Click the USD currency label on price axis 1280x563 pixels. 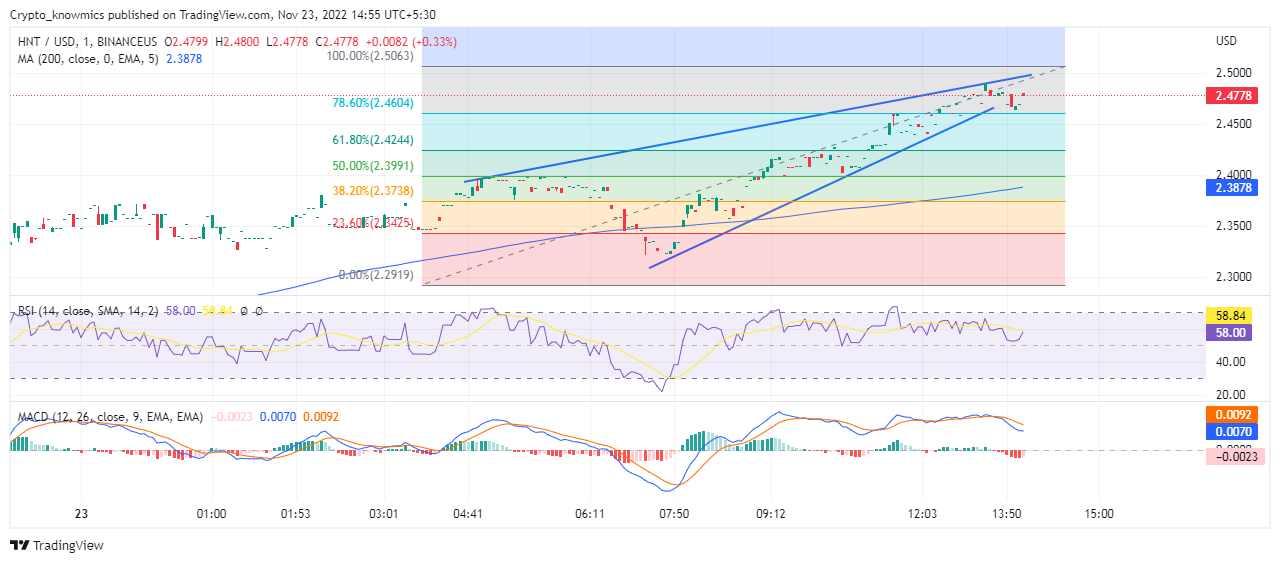pyautogui.click(x=1226, y=41)
